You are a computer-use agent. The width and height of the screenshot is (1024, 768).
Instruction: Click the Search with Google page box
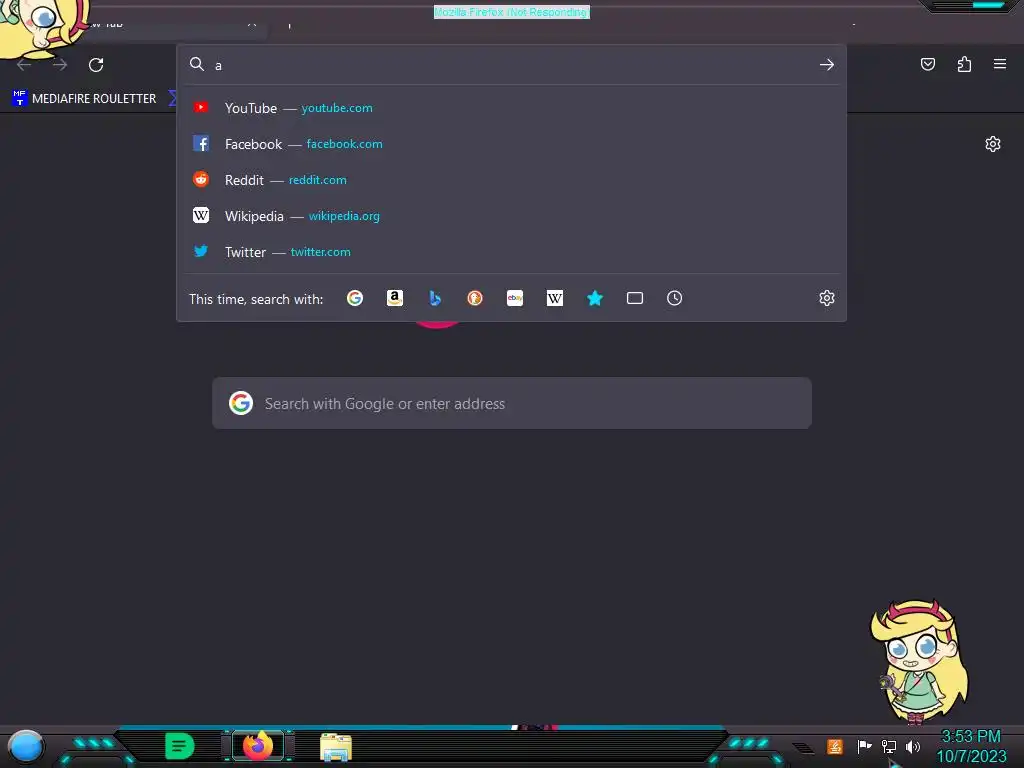click(x=512, y=403)
